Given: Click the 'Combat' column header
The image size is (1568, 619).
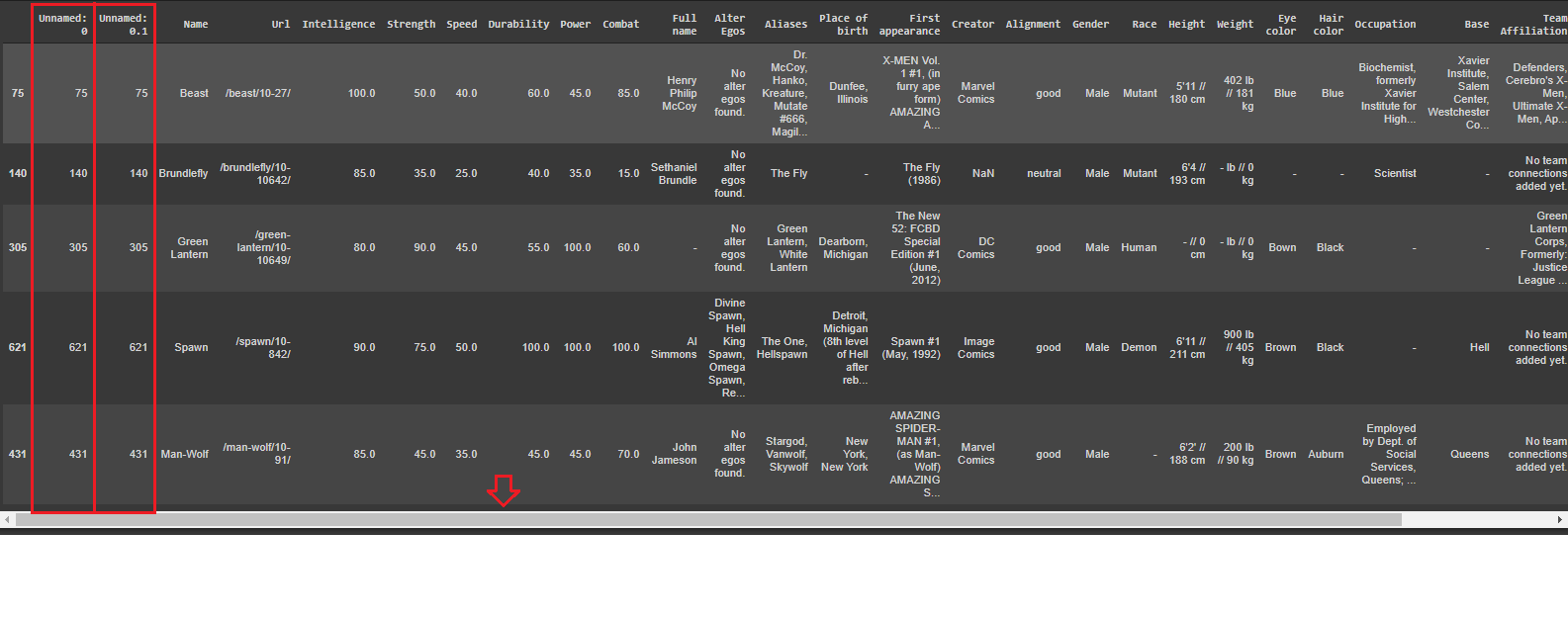Looking at the screenshot, I should 620,24.
